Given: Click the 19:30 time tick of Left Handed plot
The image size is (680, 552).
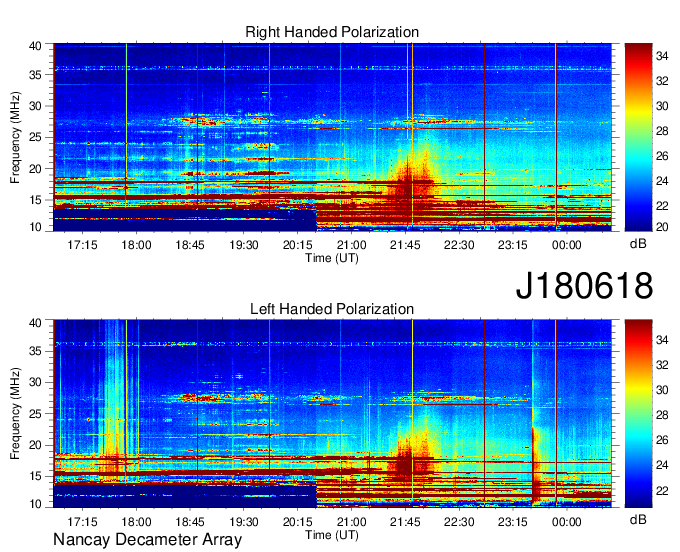Looking at the screenshot, I should [x=244, y=522].
